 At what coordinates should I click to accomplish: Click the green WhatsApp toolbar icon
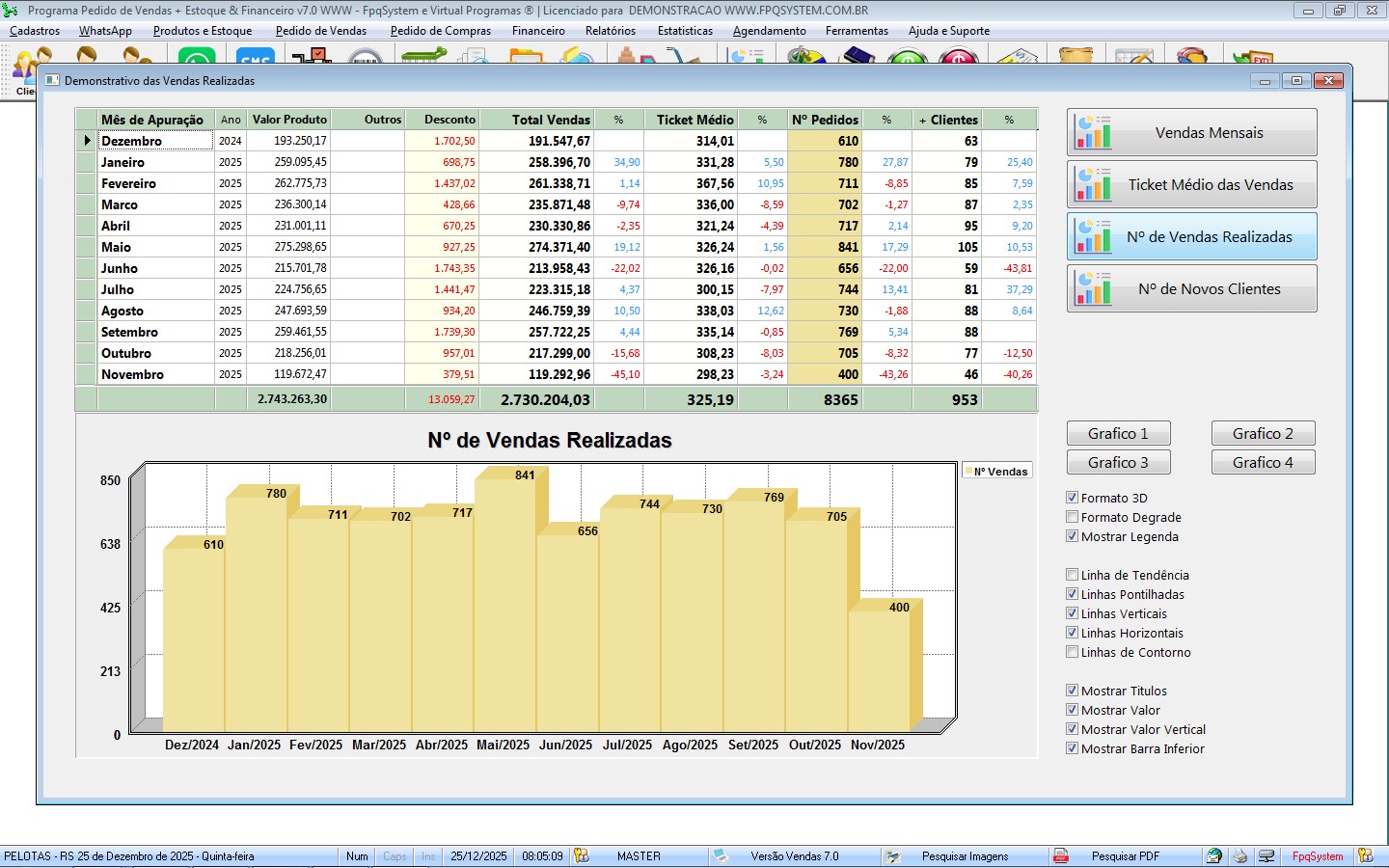pyautogui.click(x=197, y=57)
